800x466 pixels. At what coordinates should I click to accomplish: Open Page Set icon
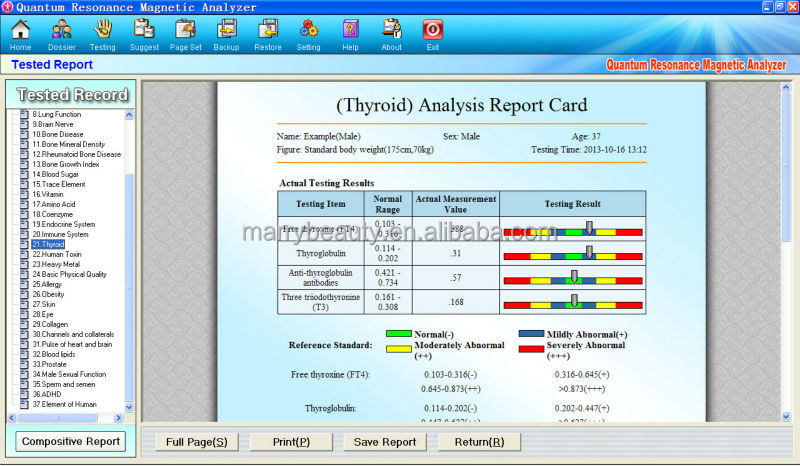pyautogui.click(x=186, y=35)
